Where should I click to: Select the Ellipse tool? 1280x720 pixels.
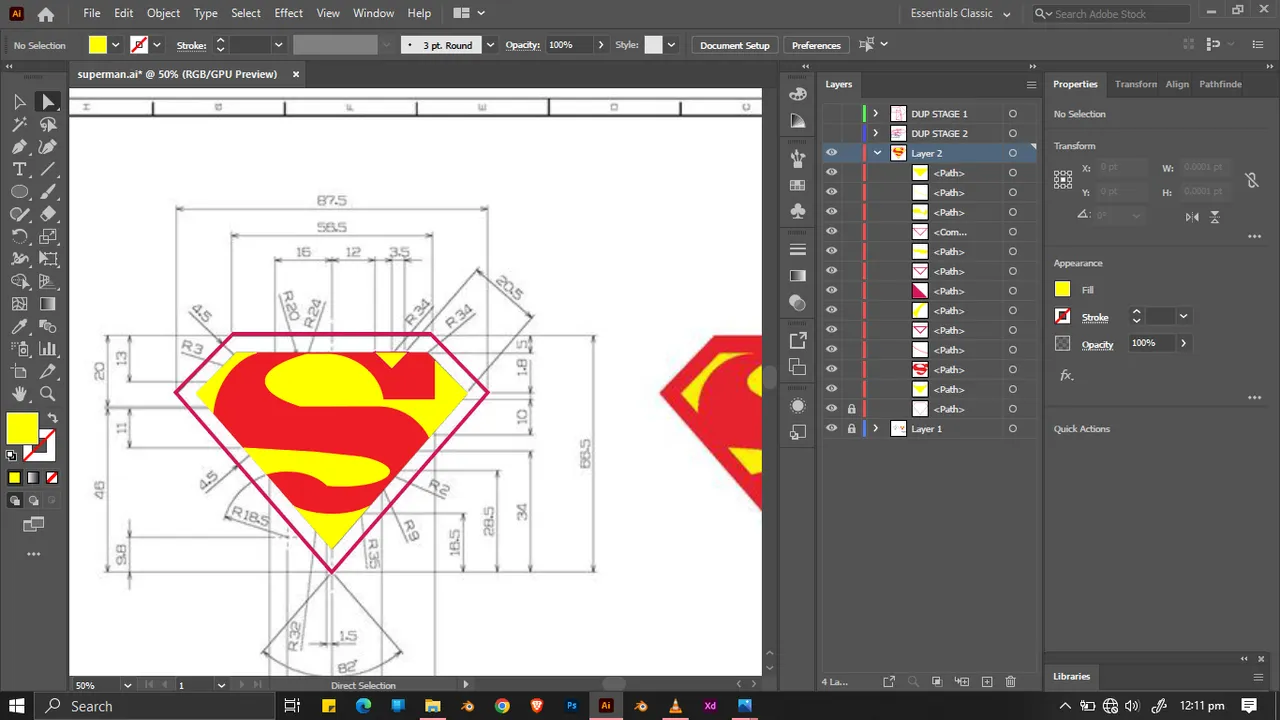[x=19, y=192]
